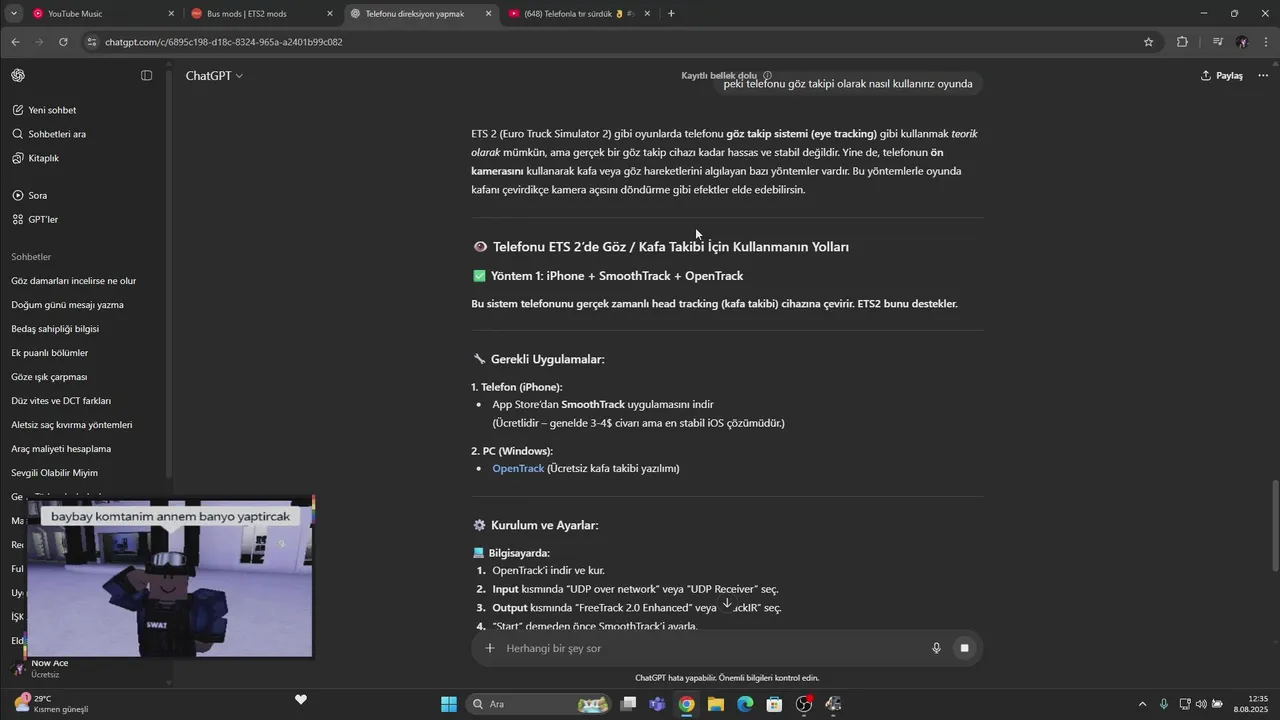Focus the Herhangi bir şey sor input
The image size is (1280, 720).
click(710, 648)
